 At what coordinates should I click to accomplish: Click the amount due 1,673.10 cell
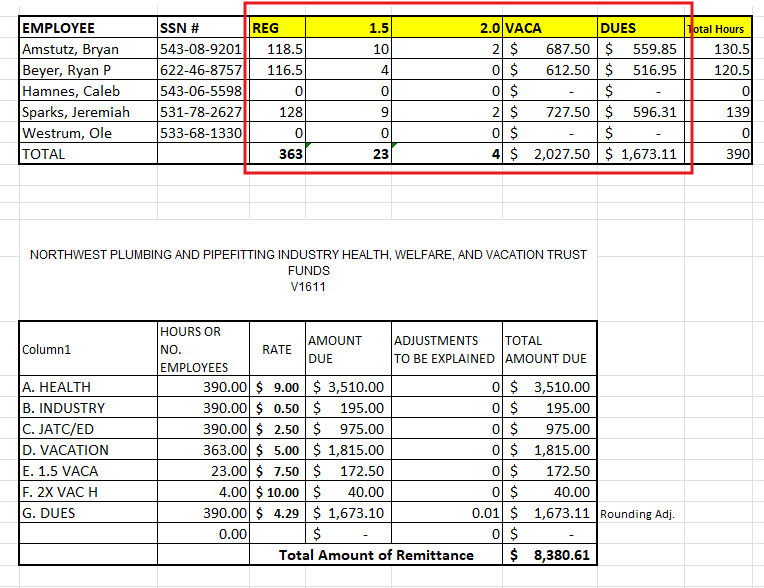point(348,512)
